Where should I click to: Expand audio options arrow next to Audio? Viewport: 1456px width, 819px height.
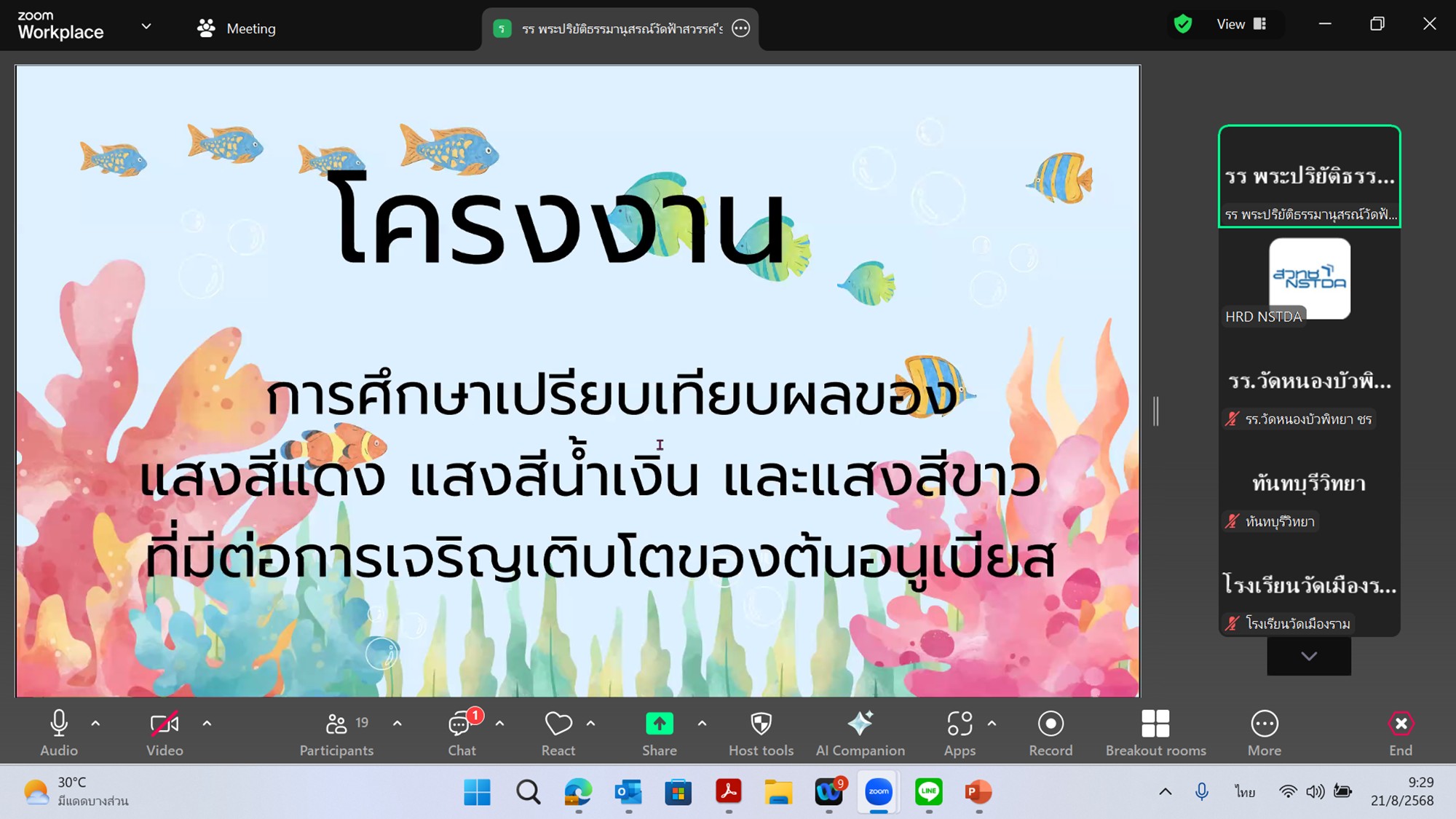coord(95,724)
